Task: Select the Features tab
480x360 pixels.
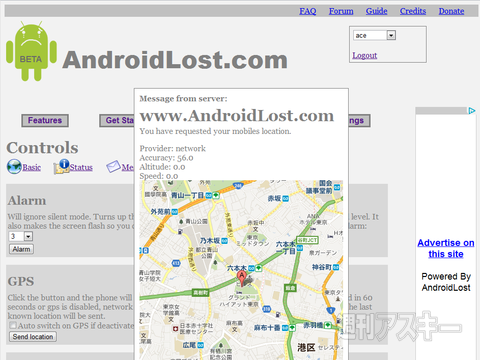Action: tap(45, 120)
